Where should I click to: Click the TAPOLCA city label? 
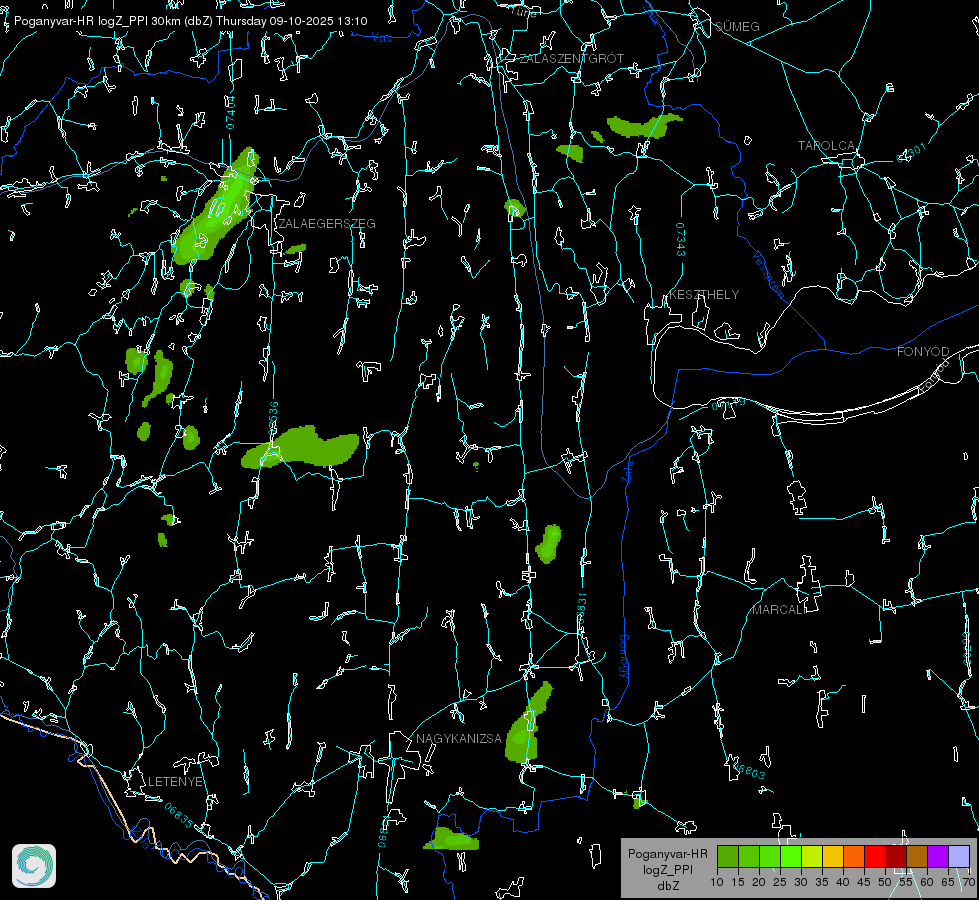click(x=827, y=146)
